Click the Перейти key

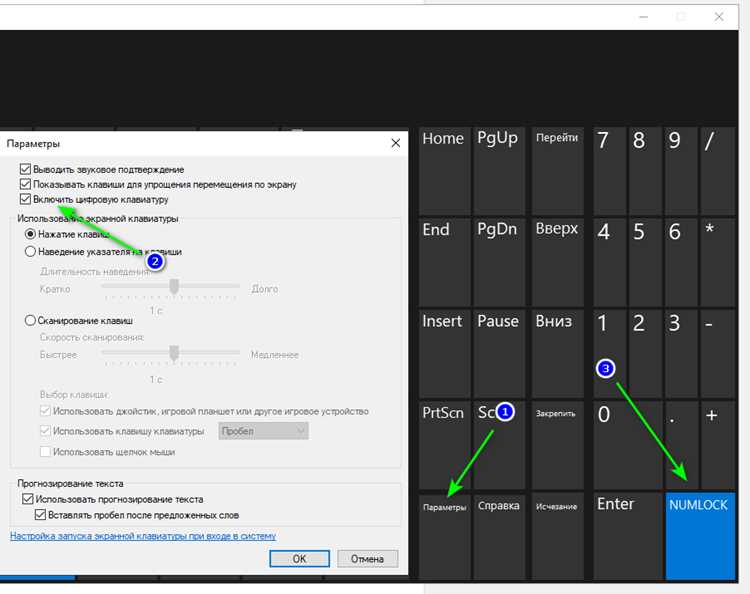click(557, 170)
